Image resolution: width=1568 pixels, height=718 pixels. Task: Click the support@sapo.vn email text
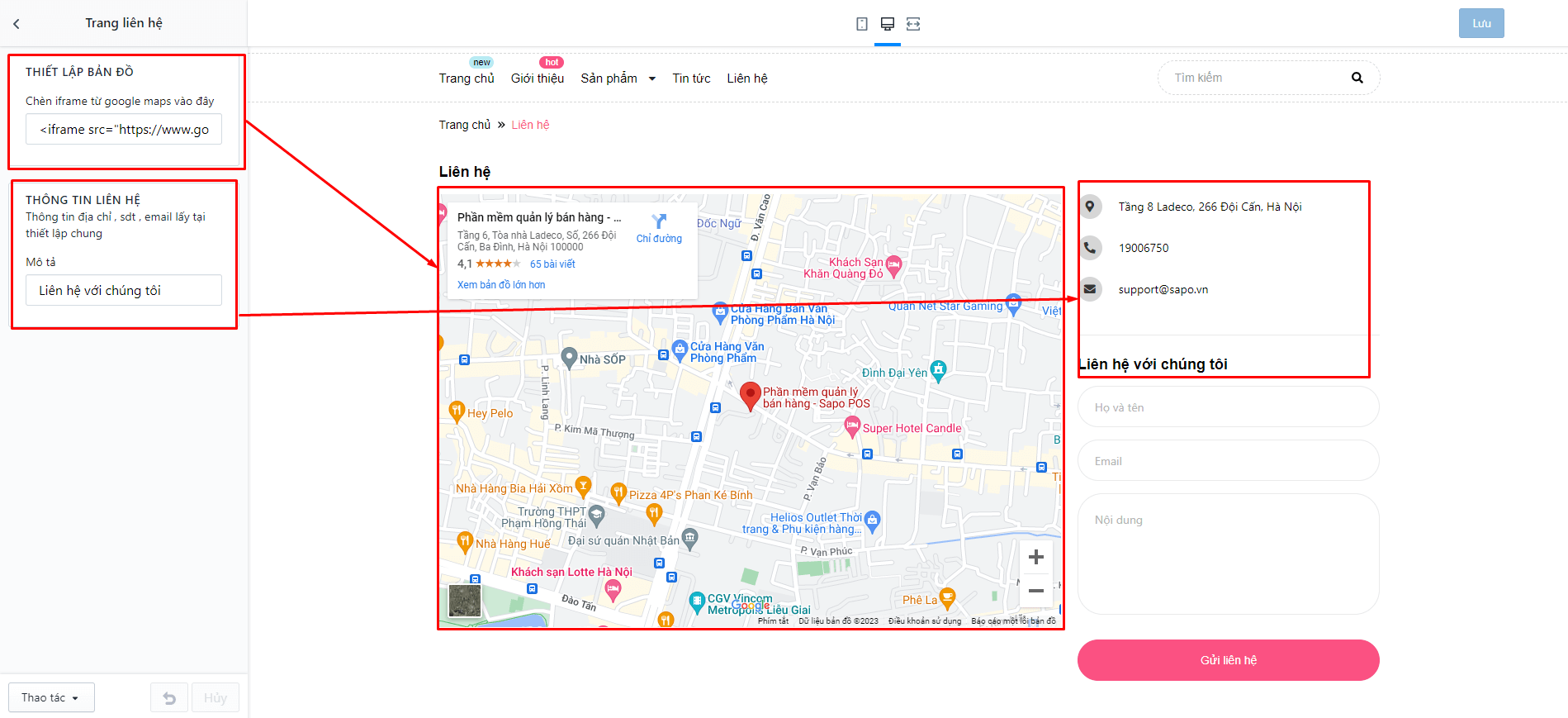(1163, 289)
